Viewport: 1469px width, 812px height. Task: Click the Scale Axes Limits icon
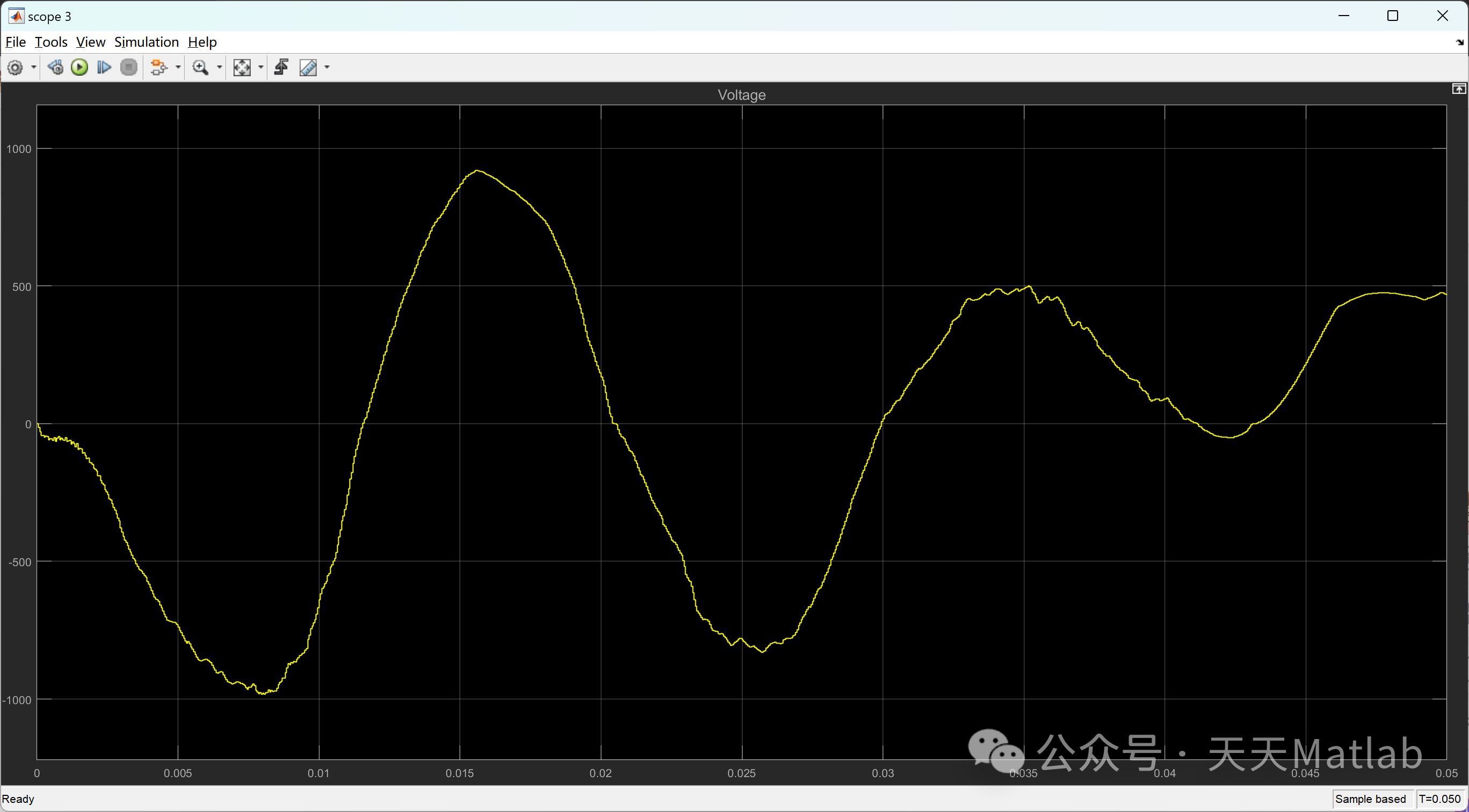click(242, 68)
